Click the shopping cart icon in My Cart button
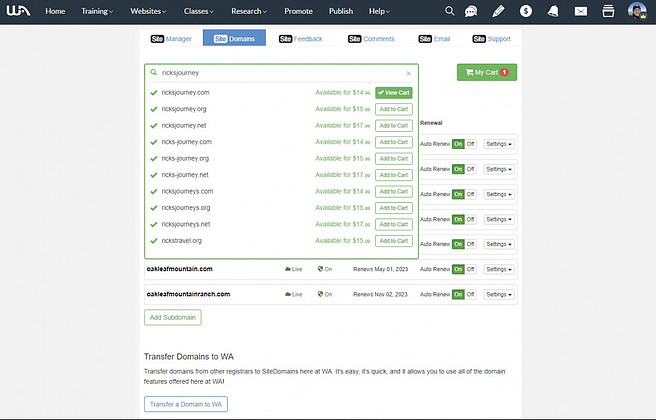The image size is (656, 420). coord(469,72)
